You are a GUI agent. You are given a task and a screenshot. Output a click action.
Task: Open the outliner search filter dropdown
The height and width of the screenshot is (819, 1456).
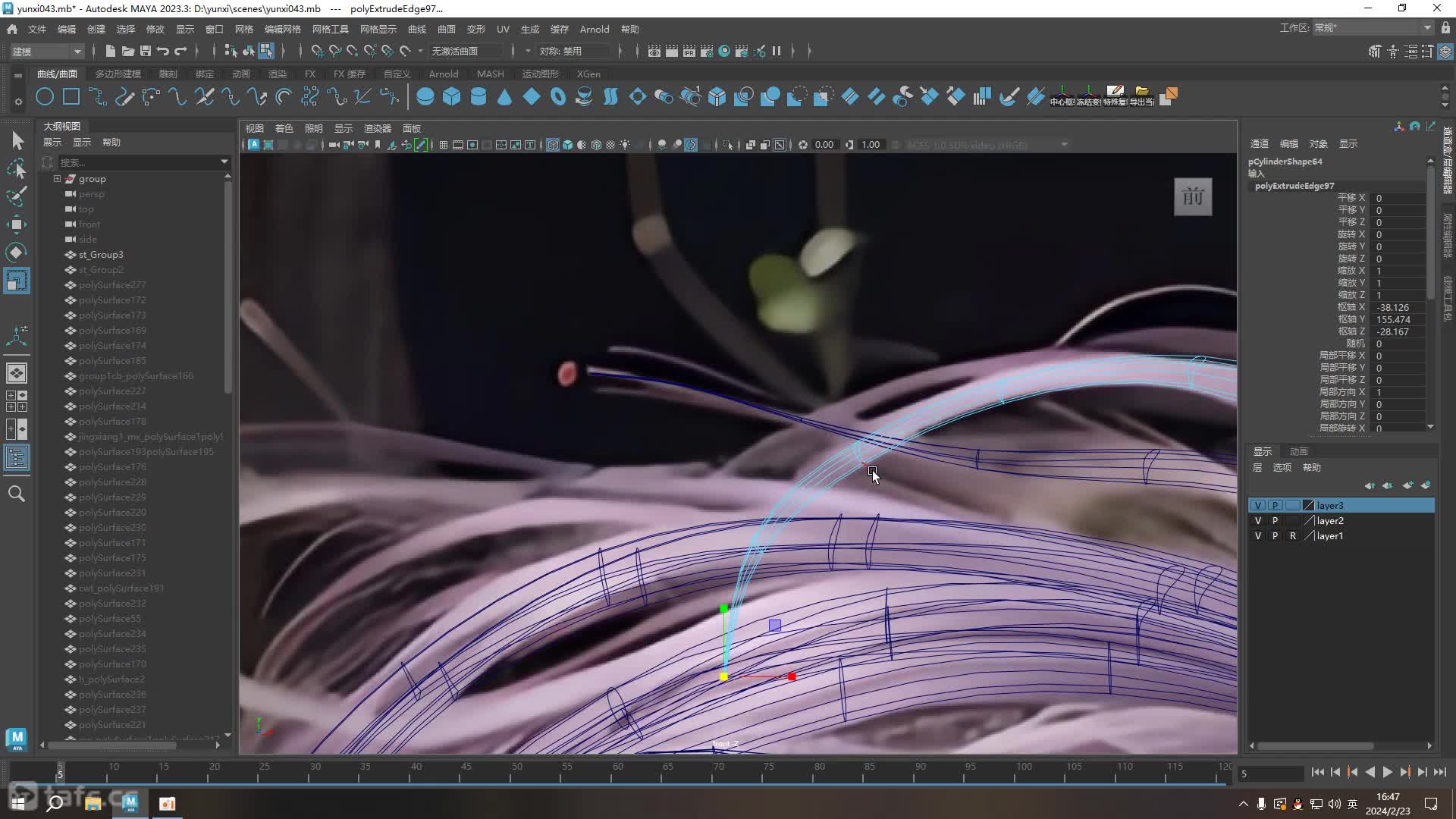tap(224, 162)
